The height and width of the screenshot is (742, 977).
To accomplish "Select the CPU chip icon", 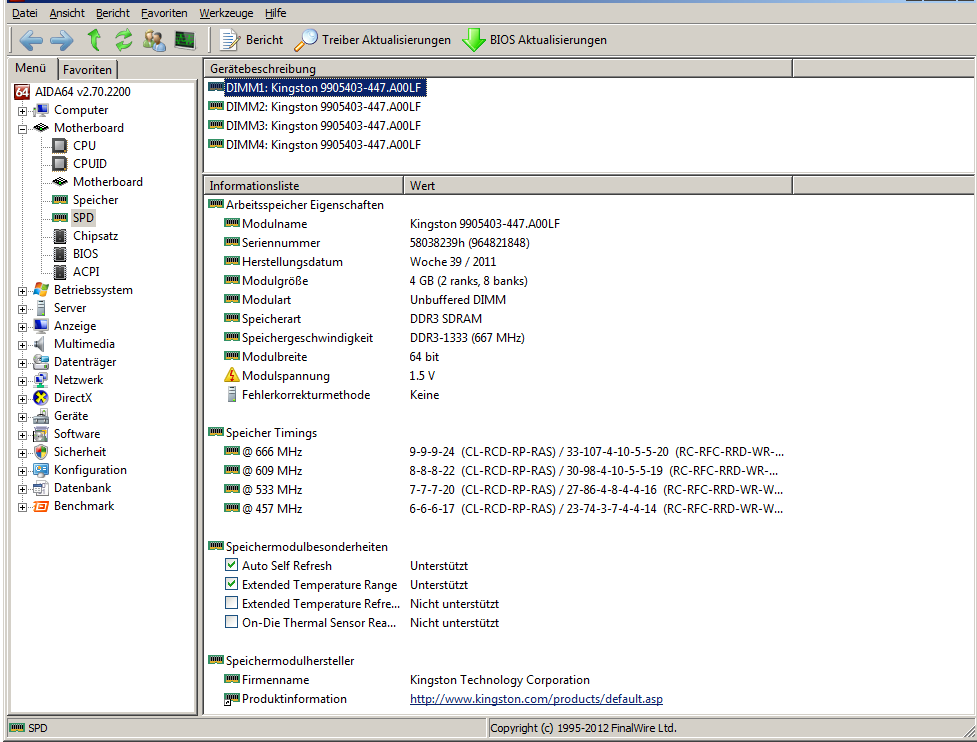I will point(60,146).
